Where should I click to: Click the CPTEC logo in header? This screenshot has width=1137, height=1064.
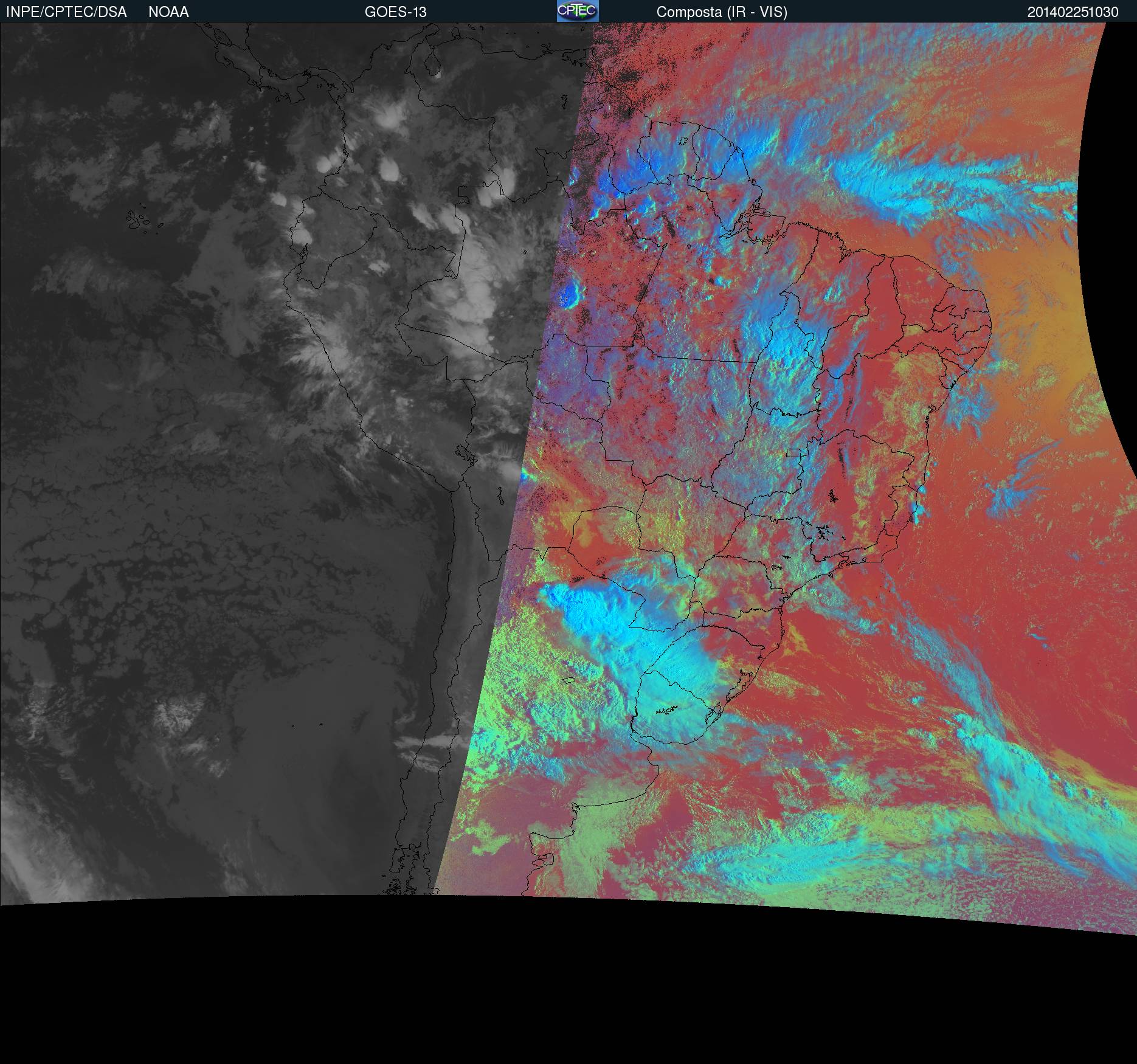coord(578,11)
